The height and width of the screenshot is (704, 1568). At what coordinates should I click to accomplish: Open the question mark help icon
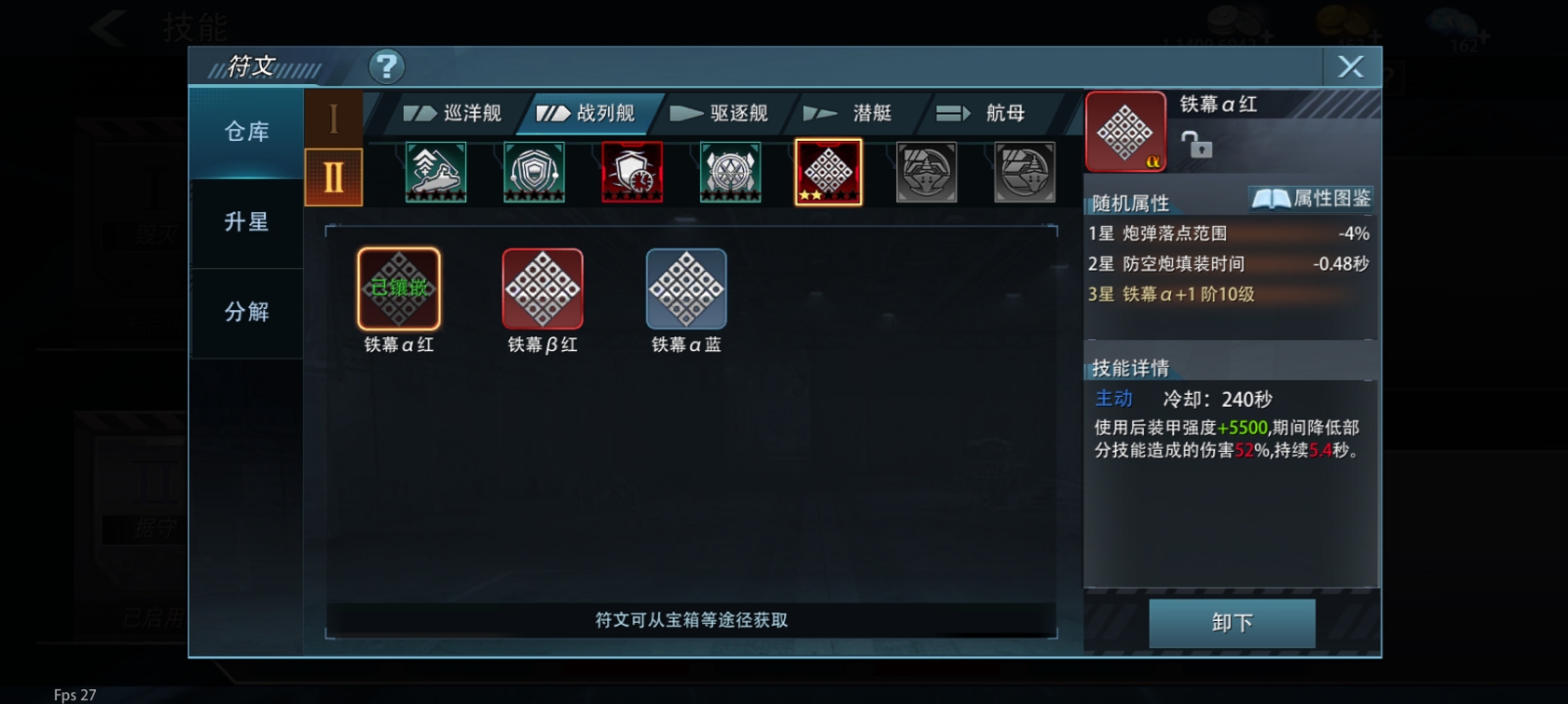tap(386, 66)
